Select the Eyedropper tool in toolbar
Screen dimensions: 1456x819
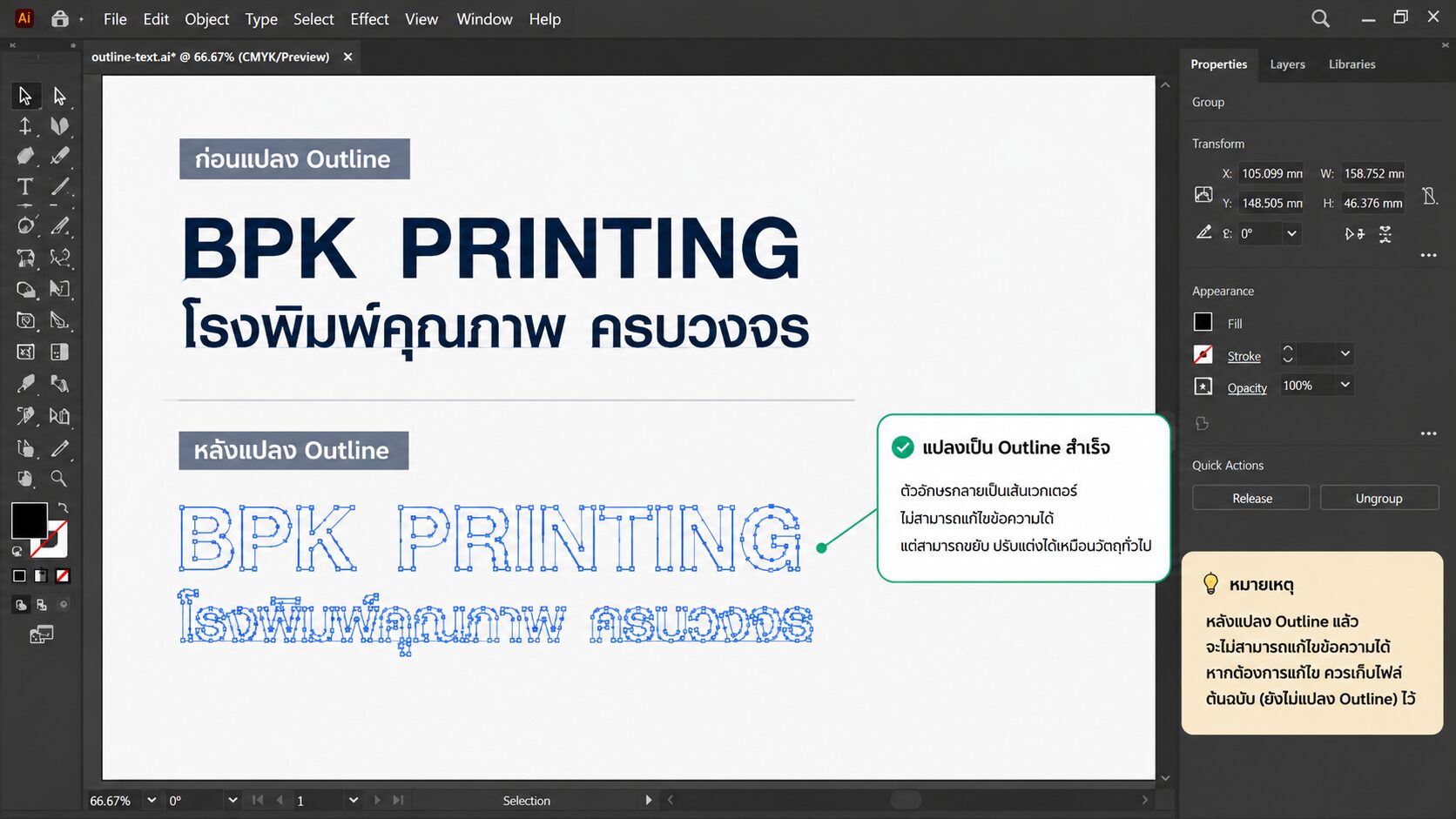pos(25,384)
